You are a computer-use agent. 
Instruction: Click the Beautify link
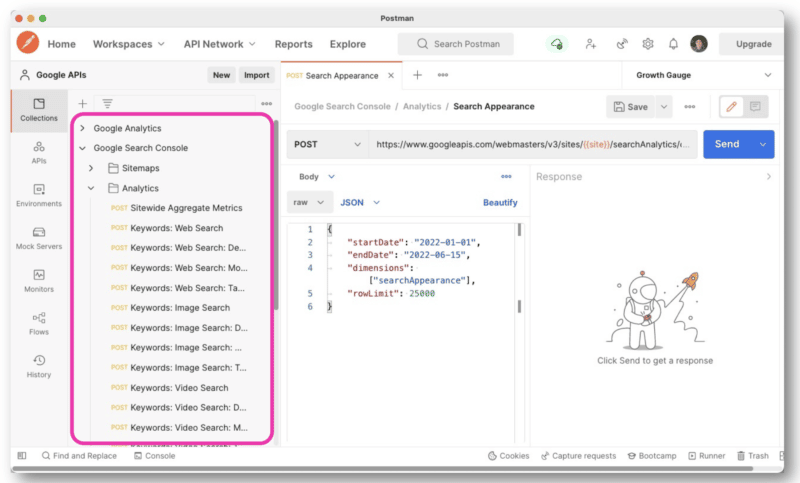point(500,202)
